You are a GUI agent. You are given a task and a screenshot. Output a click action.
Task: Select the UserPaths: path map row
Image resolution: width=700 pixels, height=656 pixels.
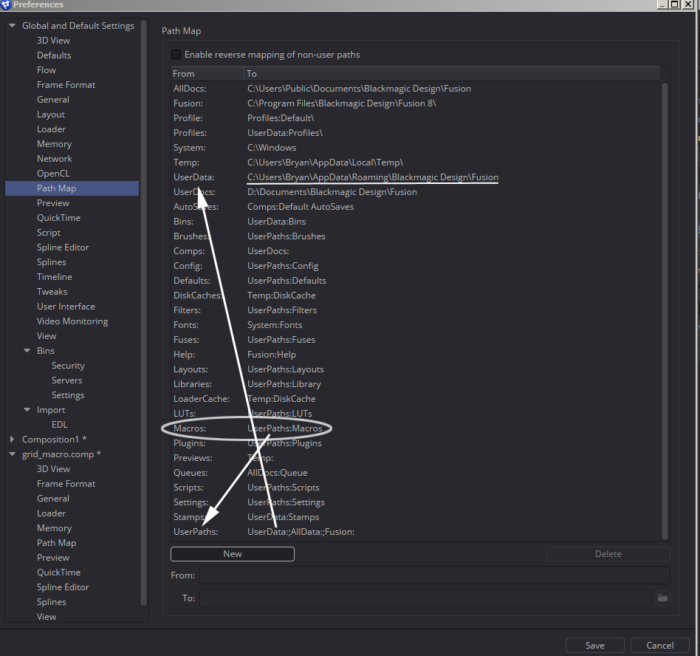(416, 532)
